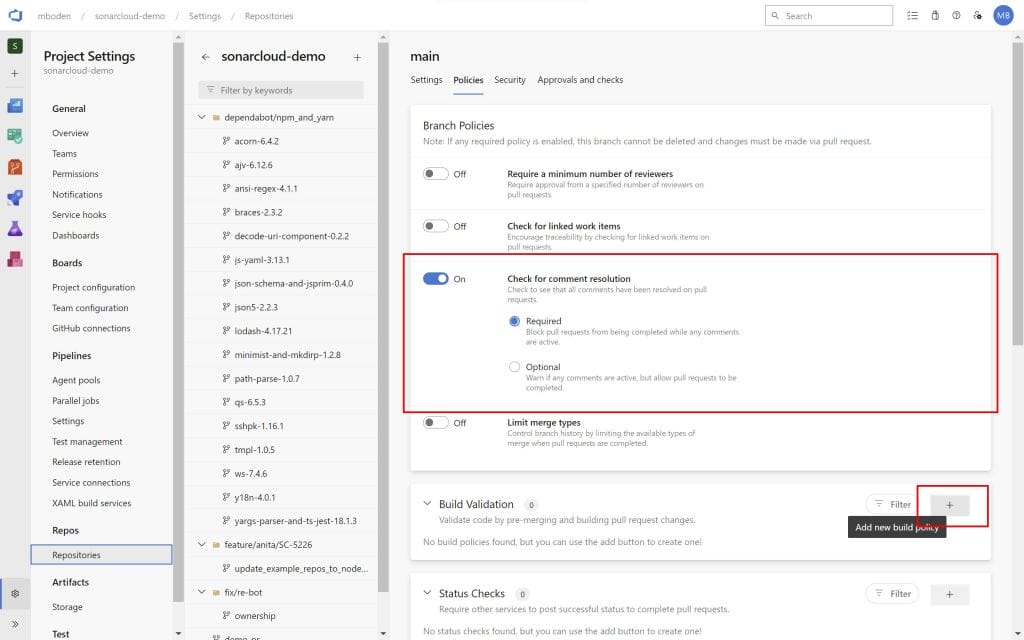Open the MB account avatar
Viewport: 1024px width, 640px height.
click(1003, 15)
